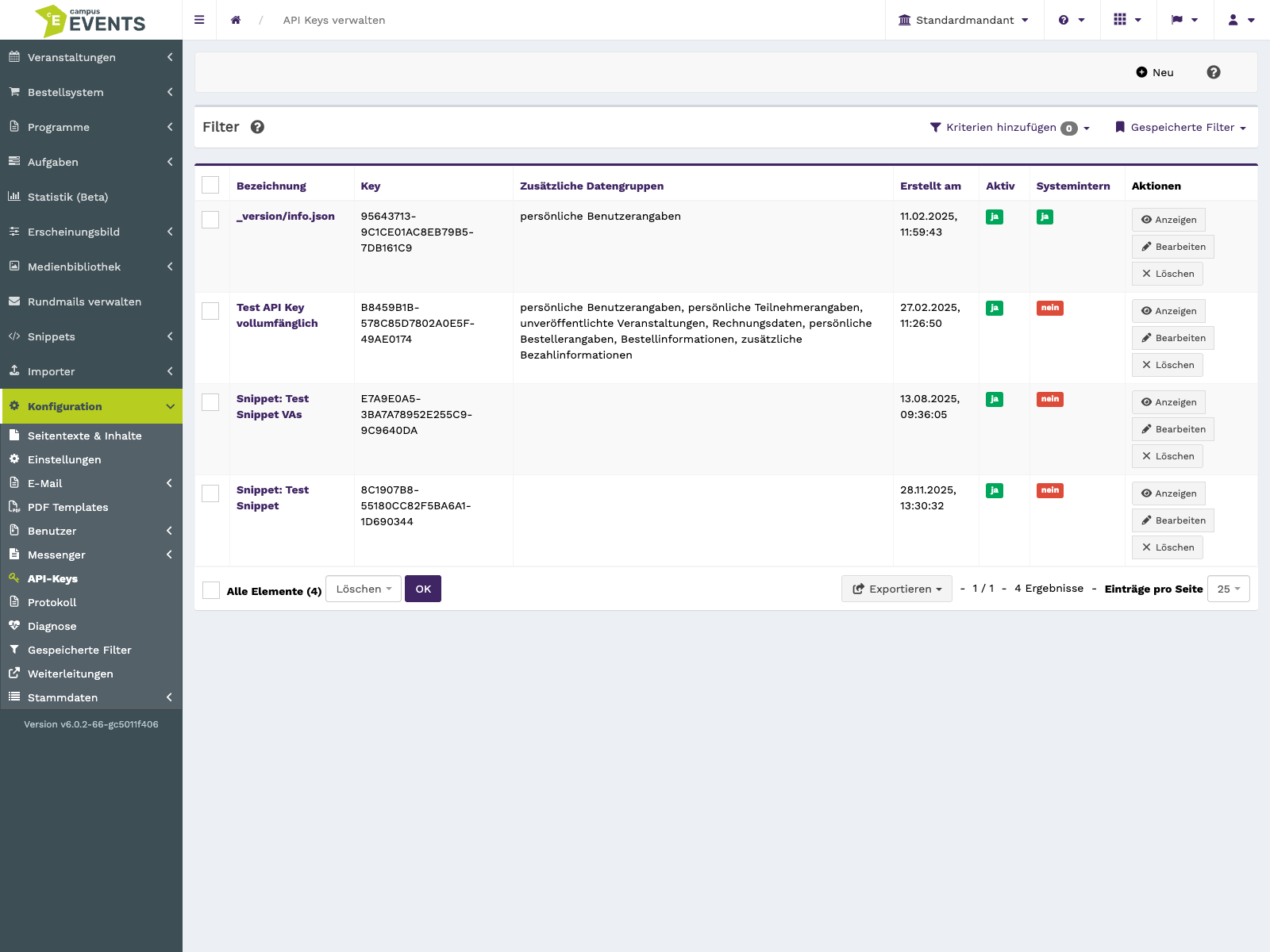1270x952 pixels.
Task: Open Statistik (Beta) chart icon entry
Action: (x=14, y=196)
